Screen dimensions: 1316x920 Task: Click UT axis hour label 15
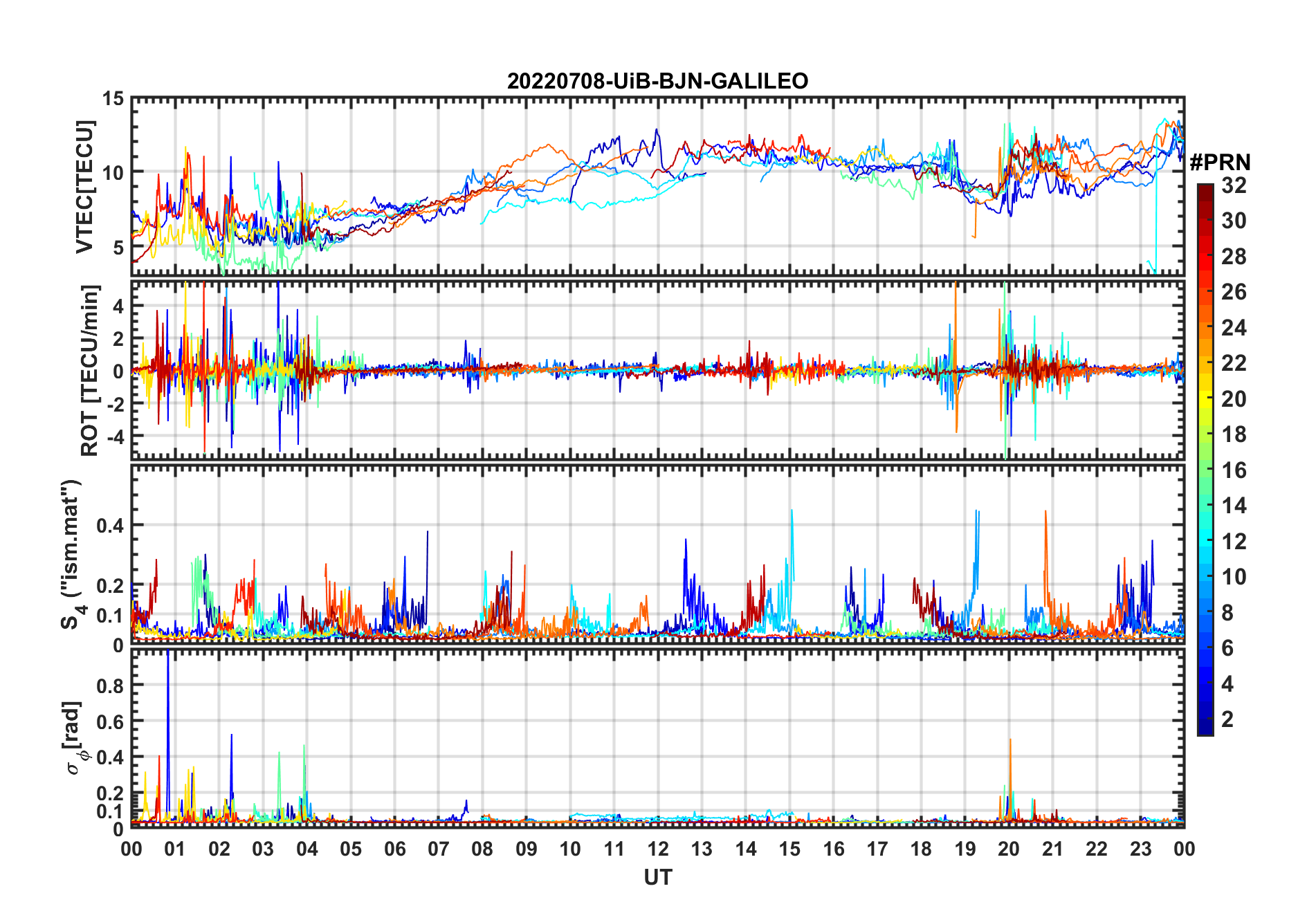tap(789, 848)
